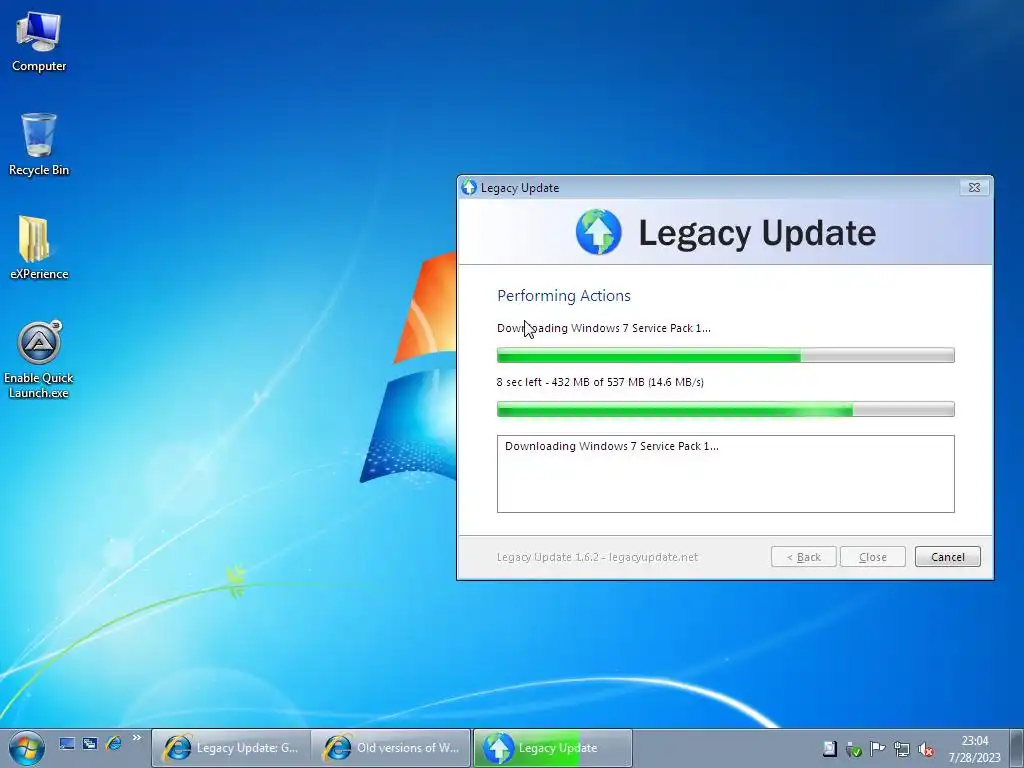This screenshot has width=1024, height=768.
Task: Click the Legacy Update title bar icon
Action: [469, 187]
